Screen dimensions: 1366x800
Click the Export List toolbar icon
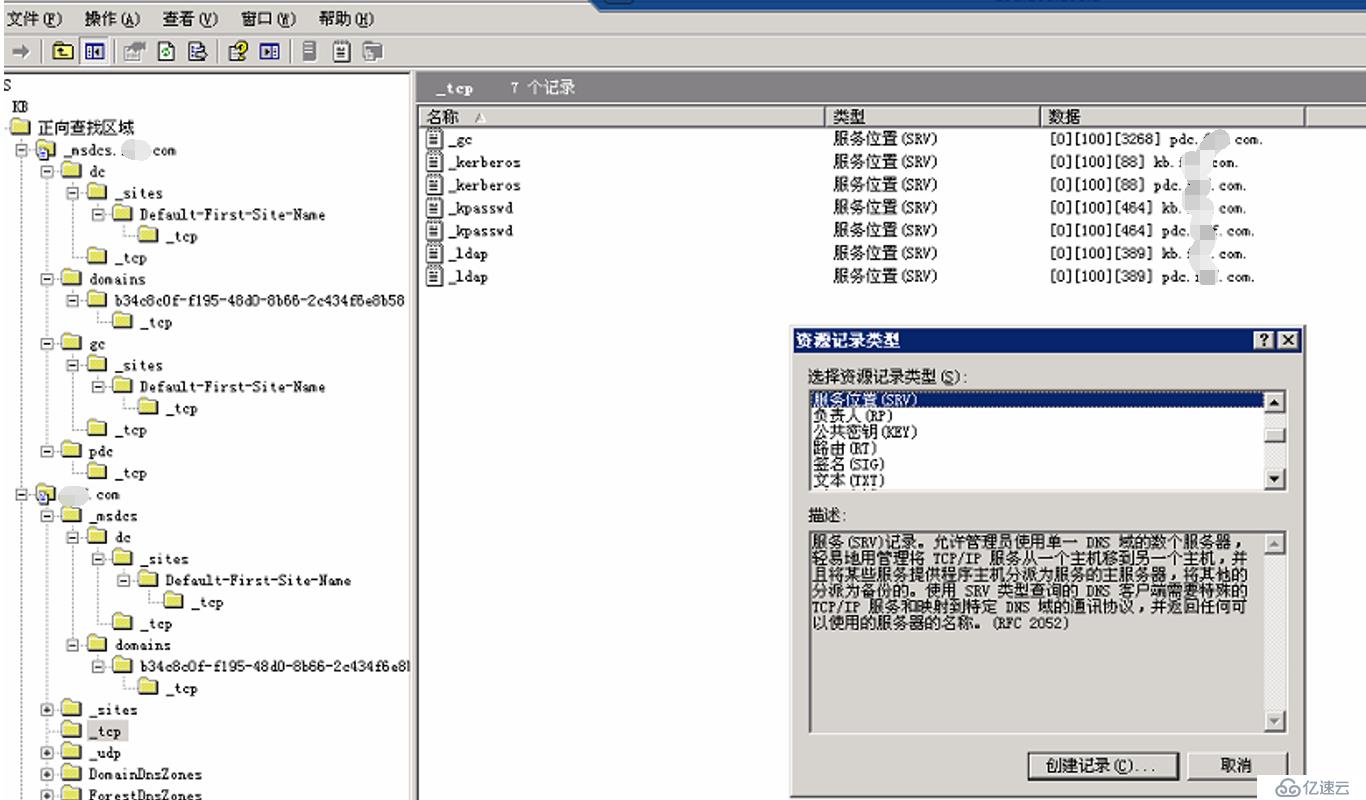click(198, 51)
